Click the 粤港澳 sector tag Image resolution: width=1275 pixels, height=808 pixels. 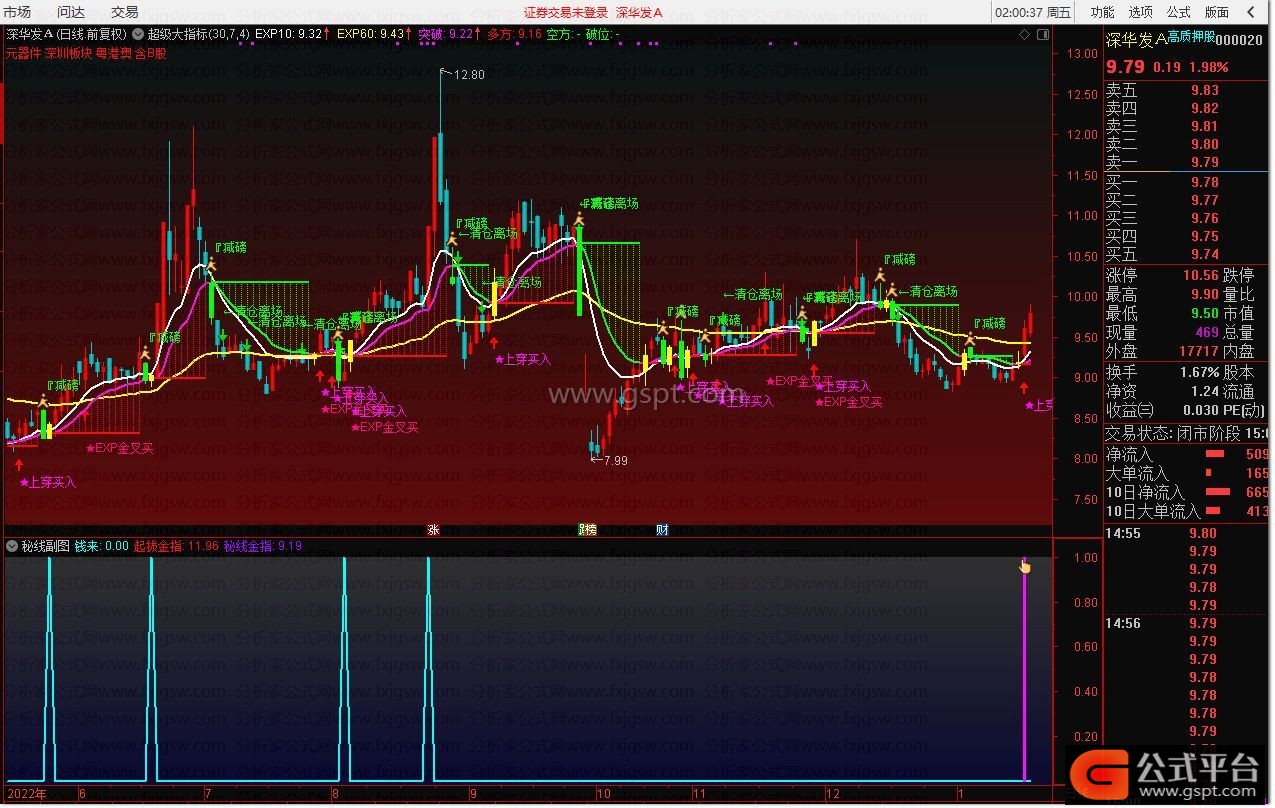[113, 53]
